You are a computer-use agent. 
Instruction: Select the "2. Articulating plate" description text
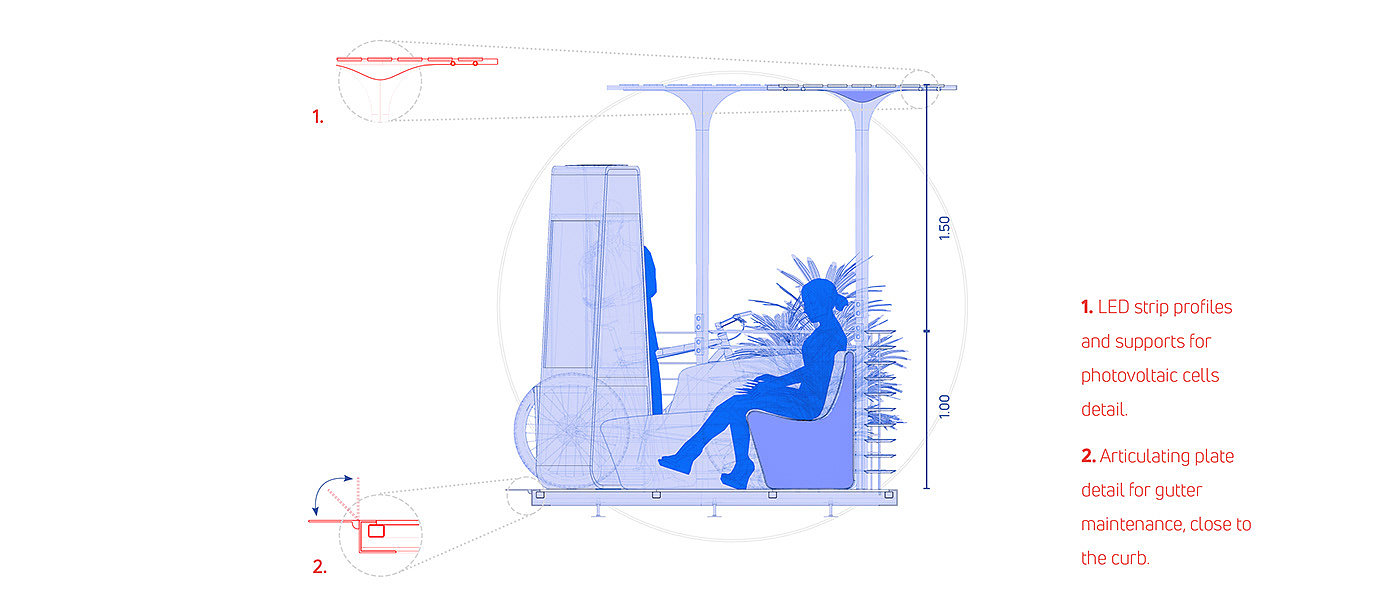click(x=1166, y=507)
